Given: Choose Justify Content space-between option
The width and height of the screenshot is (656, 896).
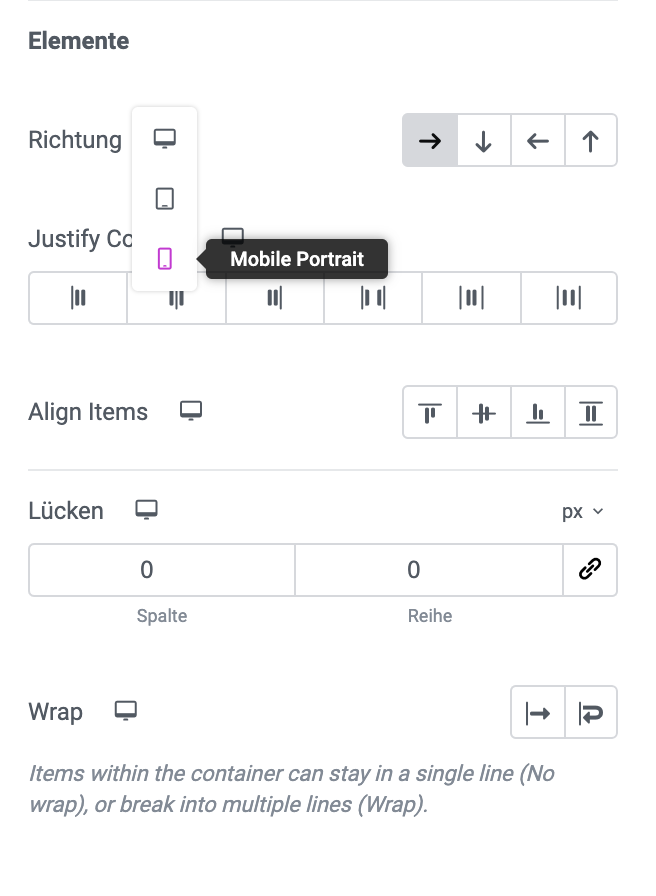Looking at the screenshot, I should pos(373,298).
